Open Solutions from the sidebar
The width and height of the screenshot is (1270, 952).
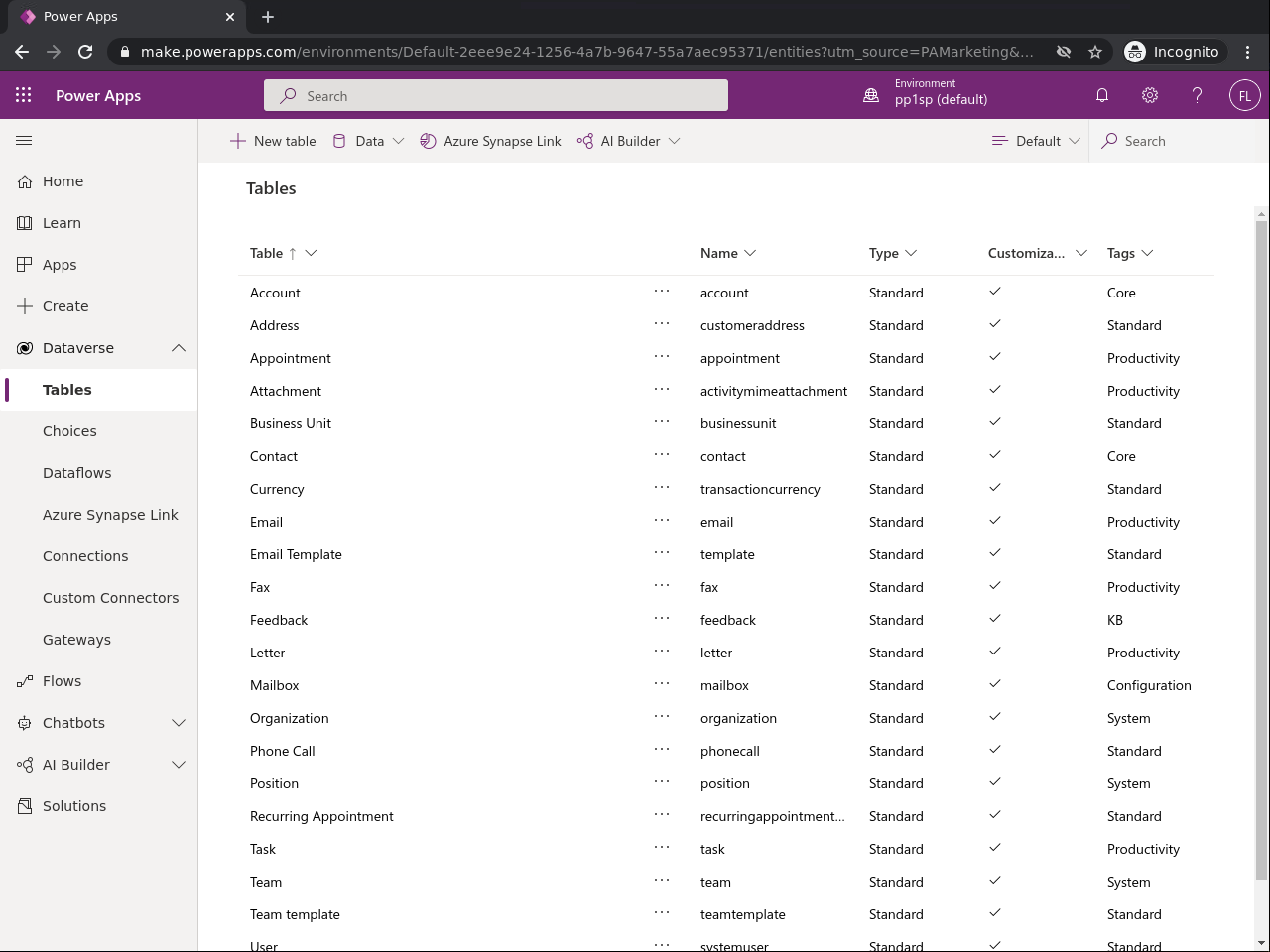click(73, 806)
